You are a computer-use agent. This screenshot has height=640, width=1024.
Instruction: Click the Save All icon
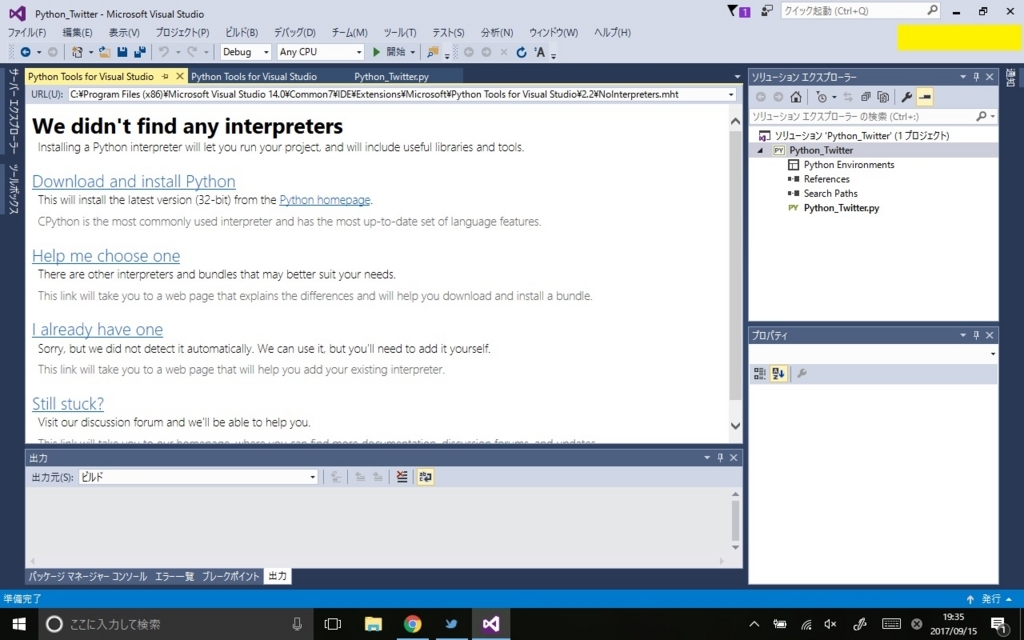140,52
